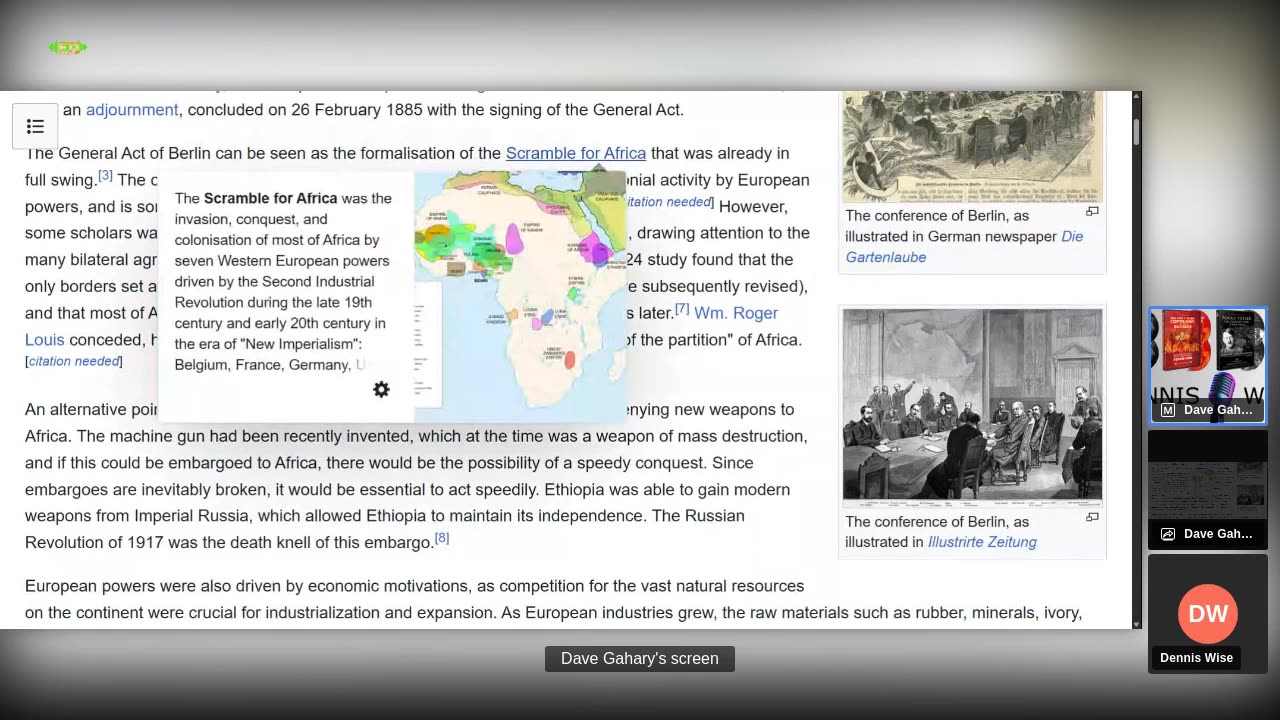Open hover preview settings gear
The width and height of the screenshot is (1280, 720).
click(x=381, y=390)
